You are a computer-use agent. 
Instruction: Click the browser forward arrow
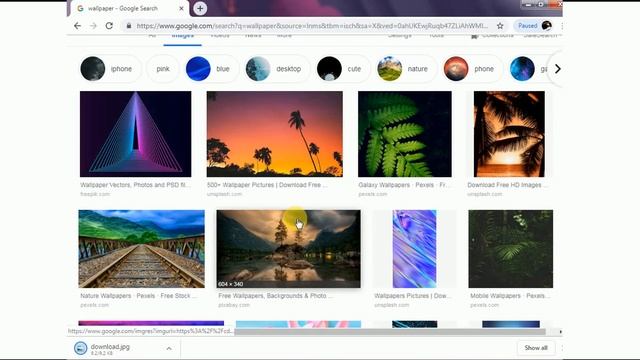(93, 26)
